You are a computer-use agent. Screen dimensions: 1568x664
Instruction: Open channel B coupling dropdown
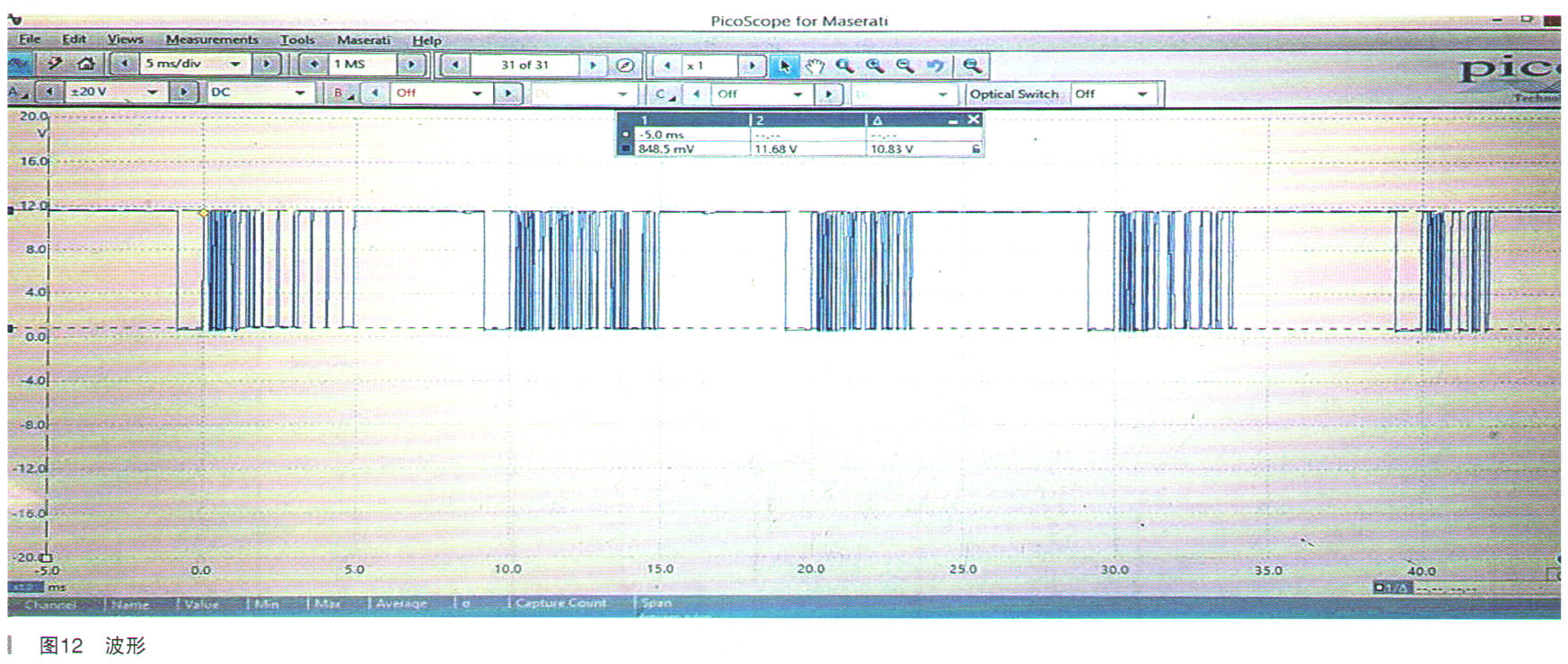pos(622,93)
